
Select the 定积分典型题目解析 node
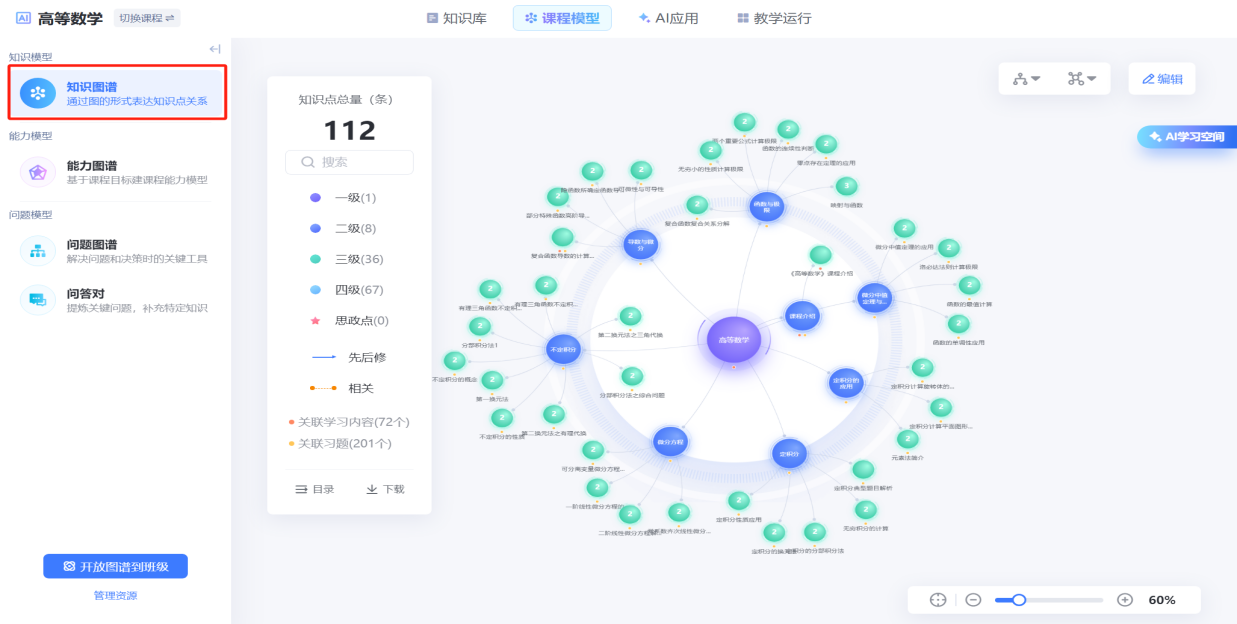863,469
